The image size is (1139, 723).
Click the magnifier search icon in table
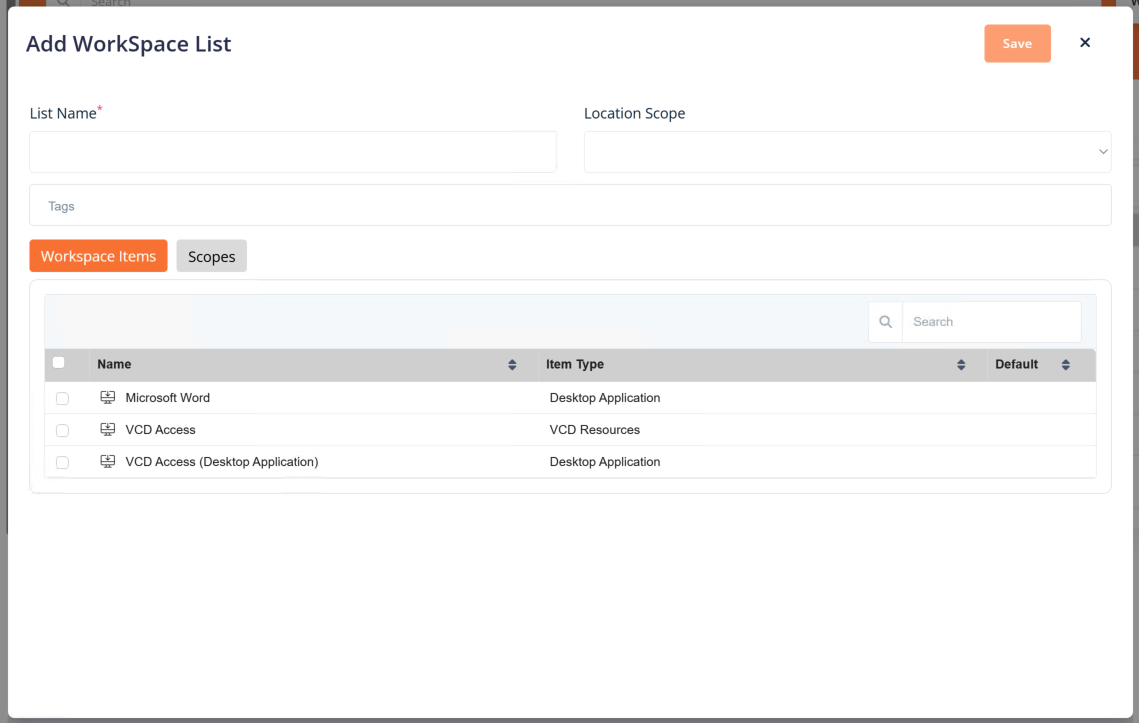click(885, 322)
